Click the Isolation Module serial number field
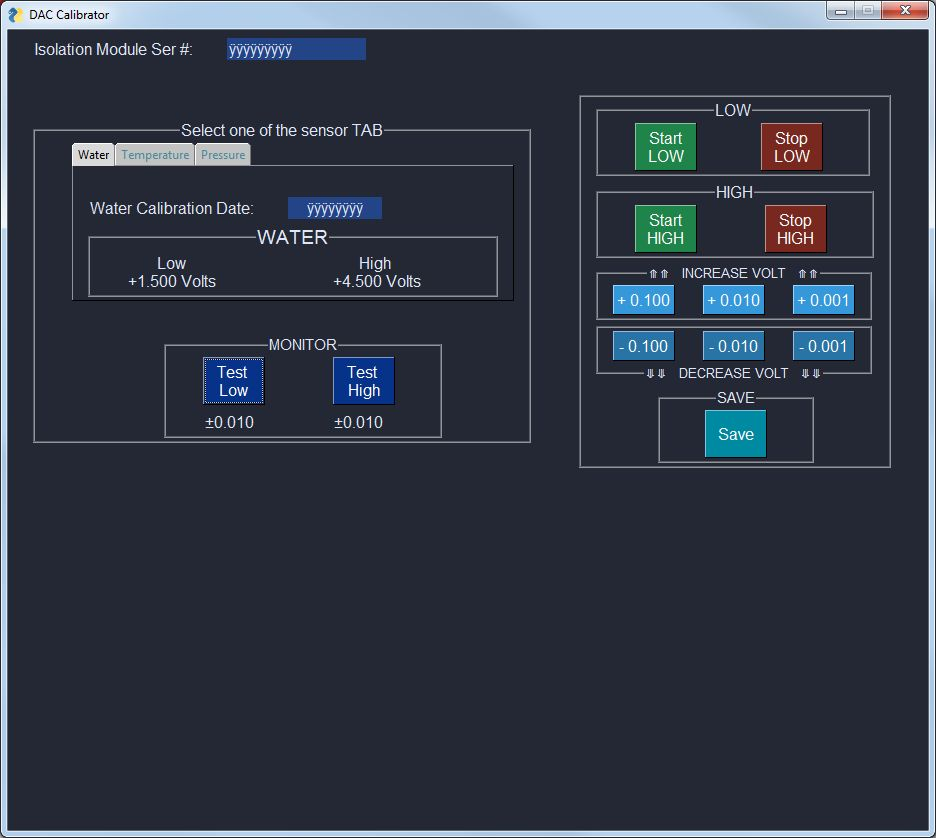 pyautogui.click(x=296, y=50)
